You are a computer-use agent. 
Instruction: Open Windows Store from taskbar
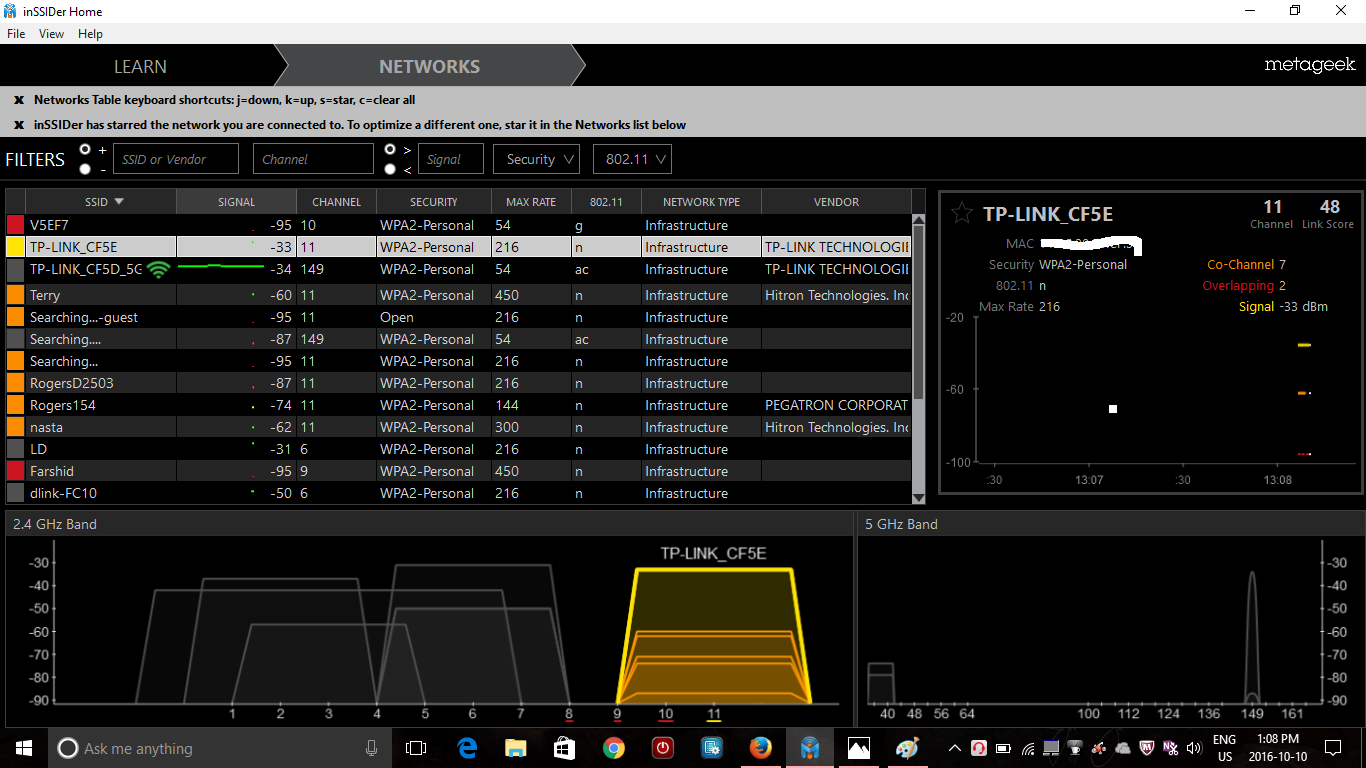[564, 748]
